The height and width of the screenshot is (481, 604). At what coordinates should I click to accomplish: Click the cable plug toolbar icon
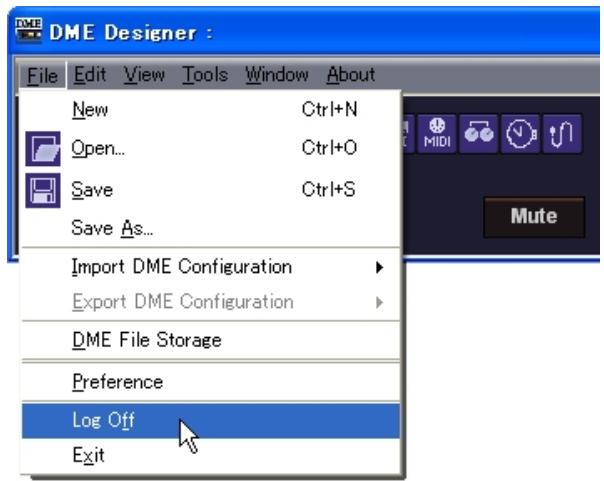[562, 134]
